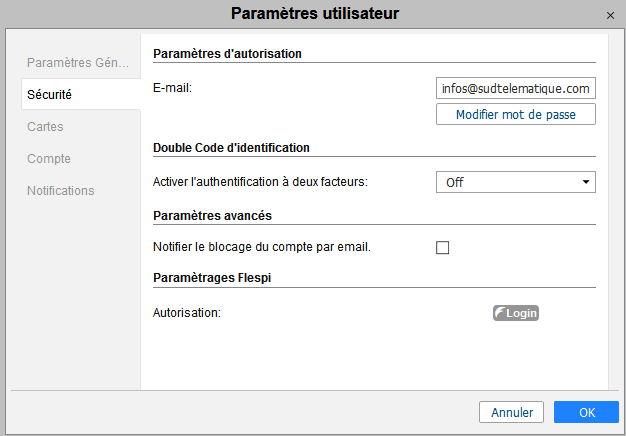Viewport: 626px width, 436px height.
Task: Close the Paramètres utilisateur dialog
Action: click(x=610, y=15)
